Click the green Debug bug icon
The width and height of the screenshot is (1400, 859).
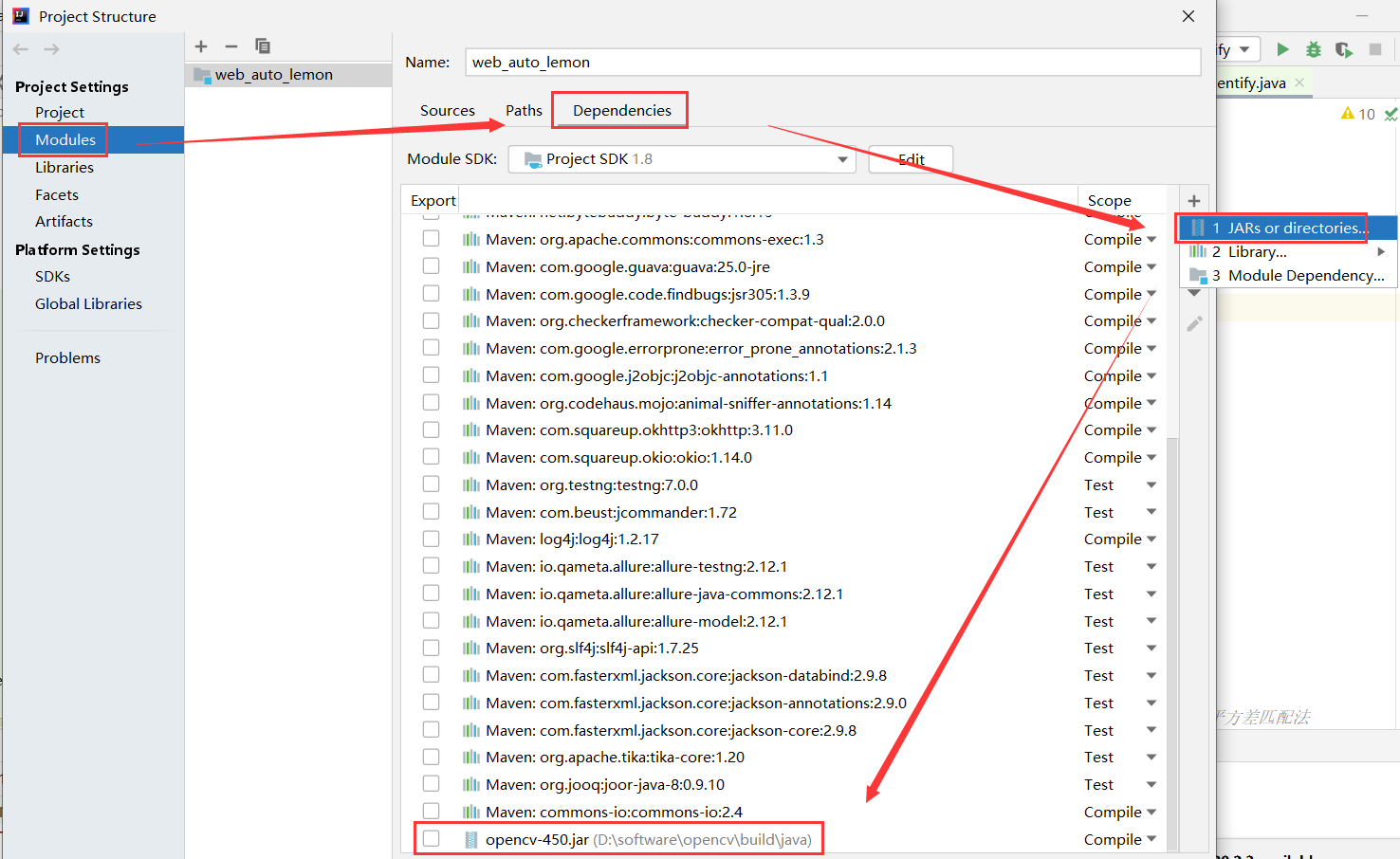point(1314,49)
